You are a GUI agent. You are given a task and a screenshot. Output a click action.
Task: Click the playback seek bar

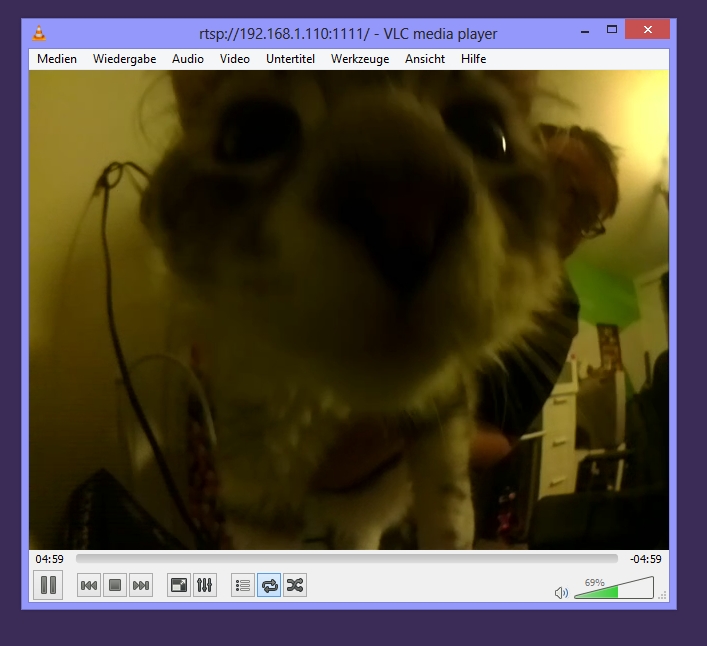pos(347,559)
